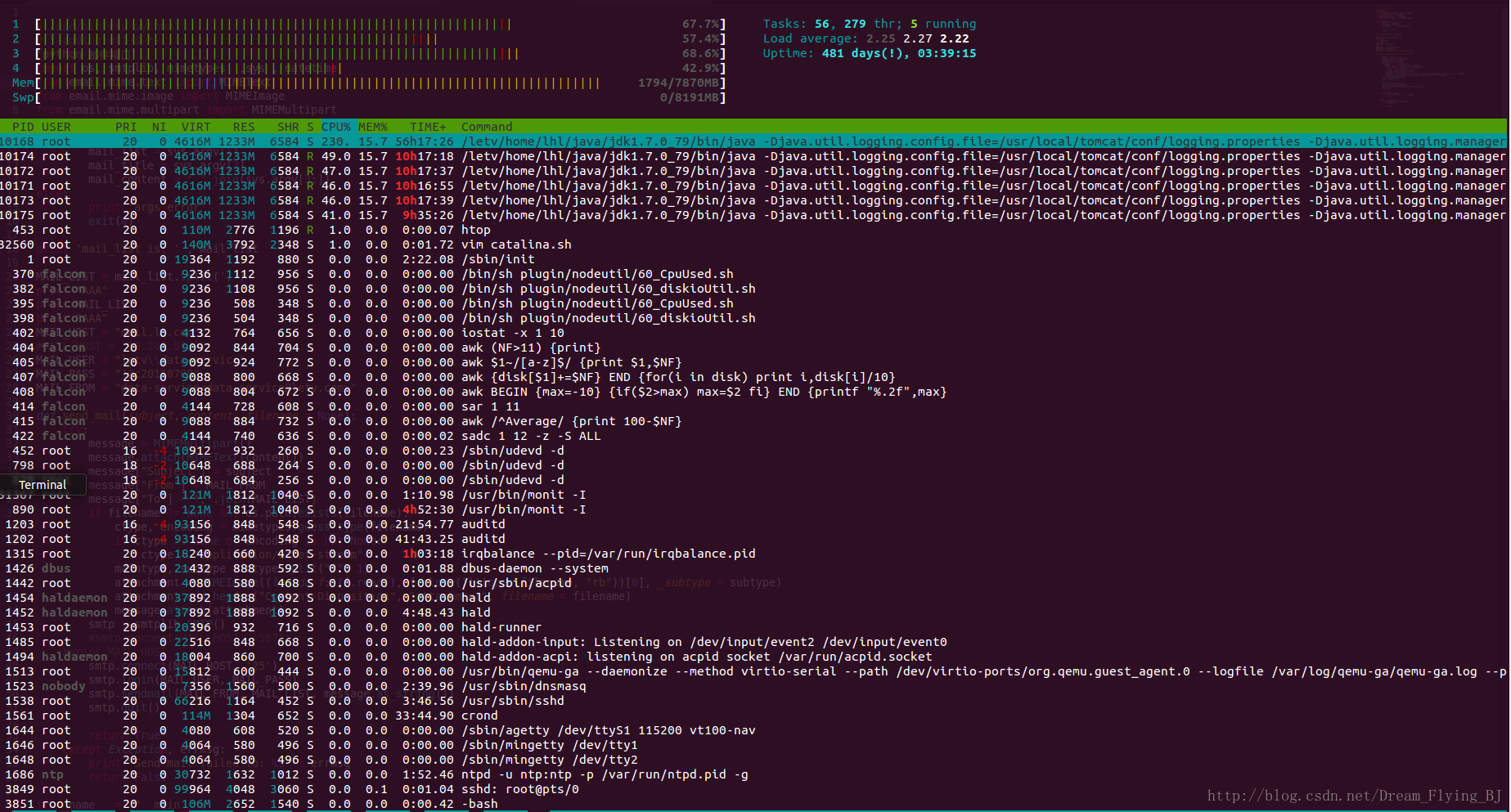Select the highlighted java process row PID 10168

[753, 141]
